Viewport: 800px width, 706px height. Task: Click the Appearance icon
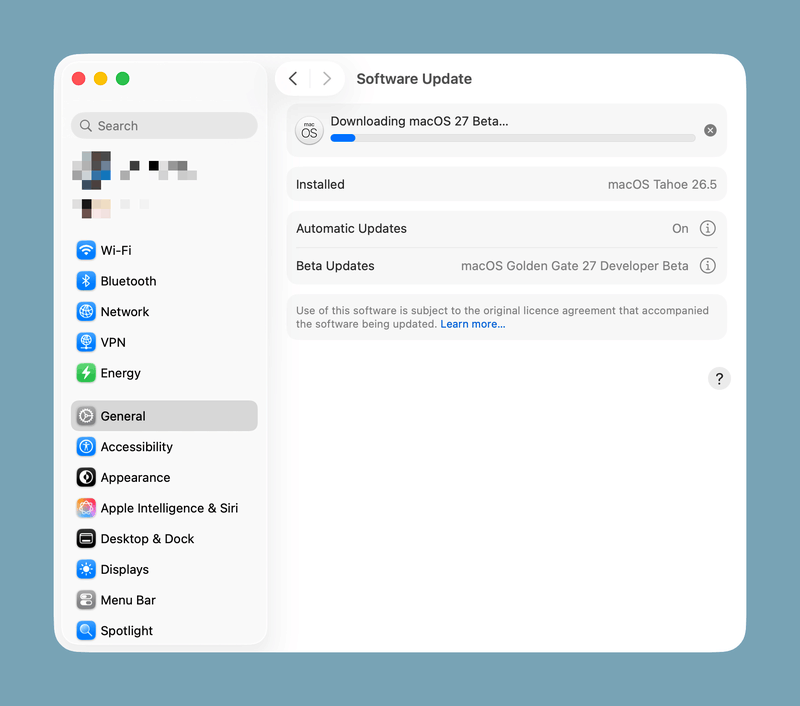pos(86,477)
